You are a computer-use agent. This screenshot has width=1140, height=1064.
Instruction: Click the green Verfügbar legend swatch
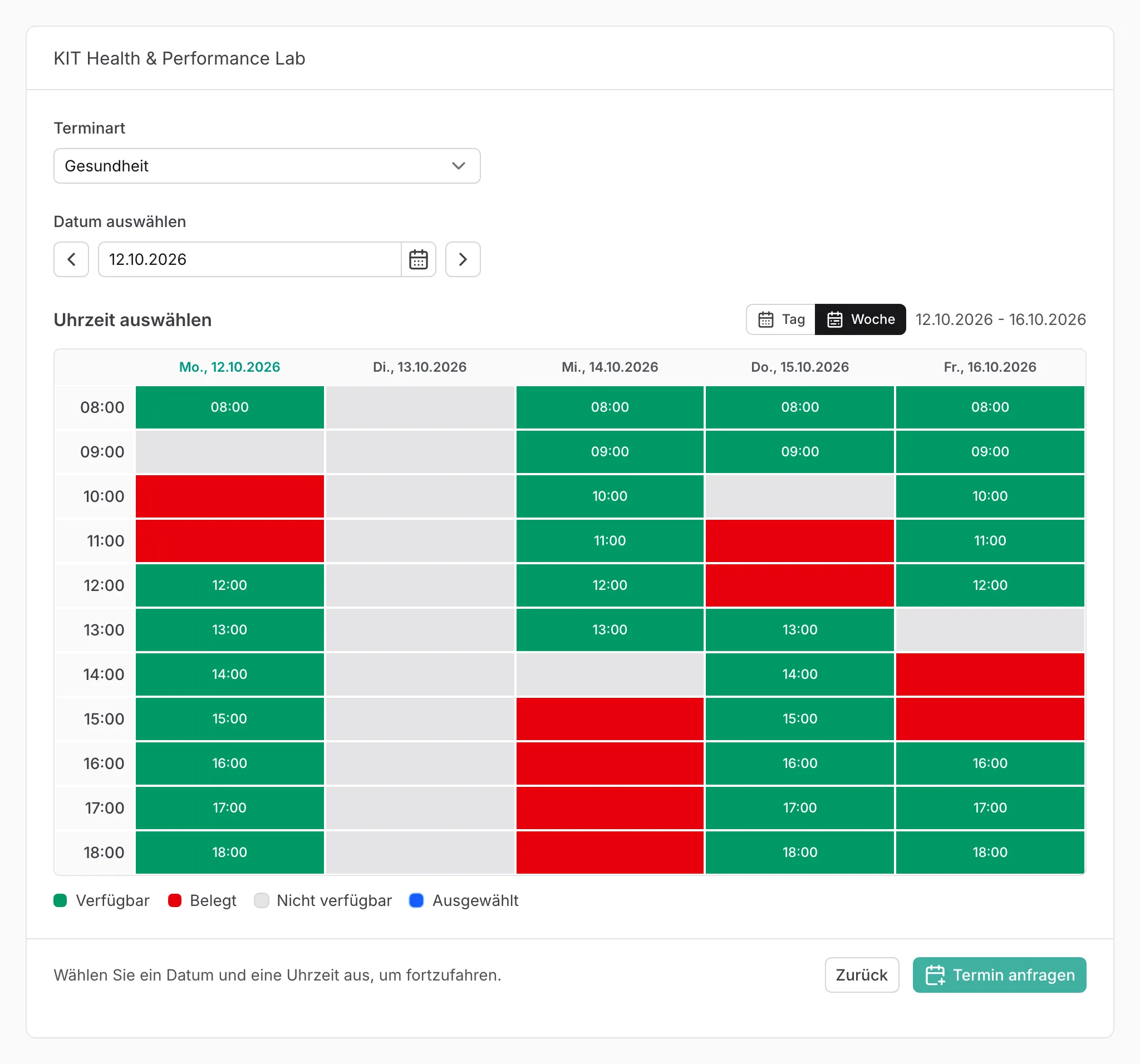tap(60, 900)
